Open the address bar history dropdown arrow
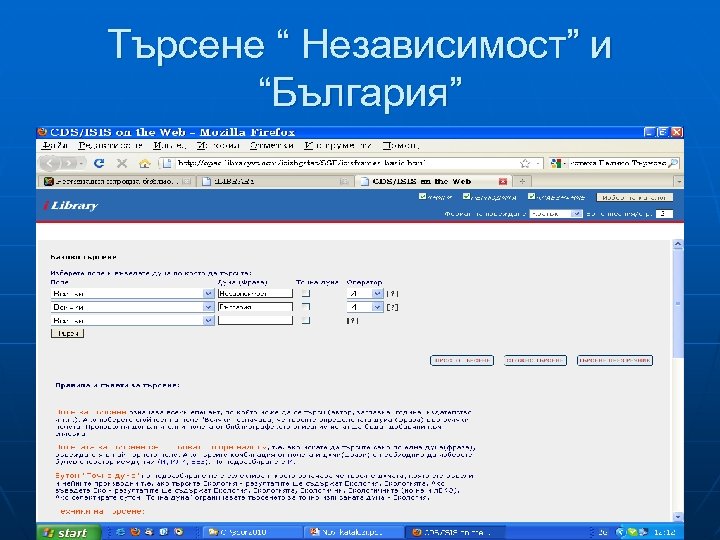 pyautogui.click(x=538, y=163)
